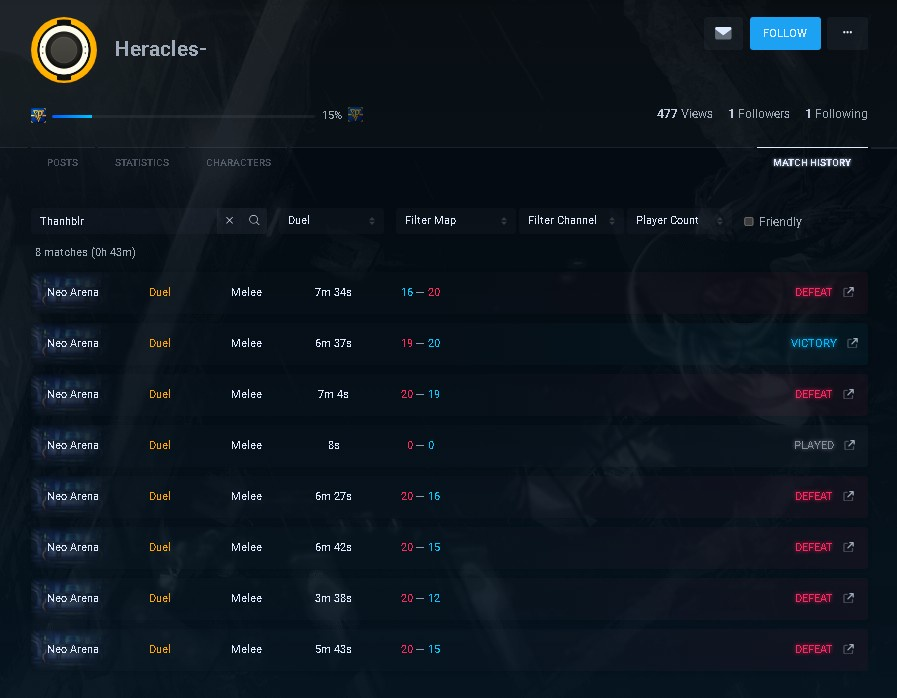Expand the Duel game mode dropdown

click(331, 221)
